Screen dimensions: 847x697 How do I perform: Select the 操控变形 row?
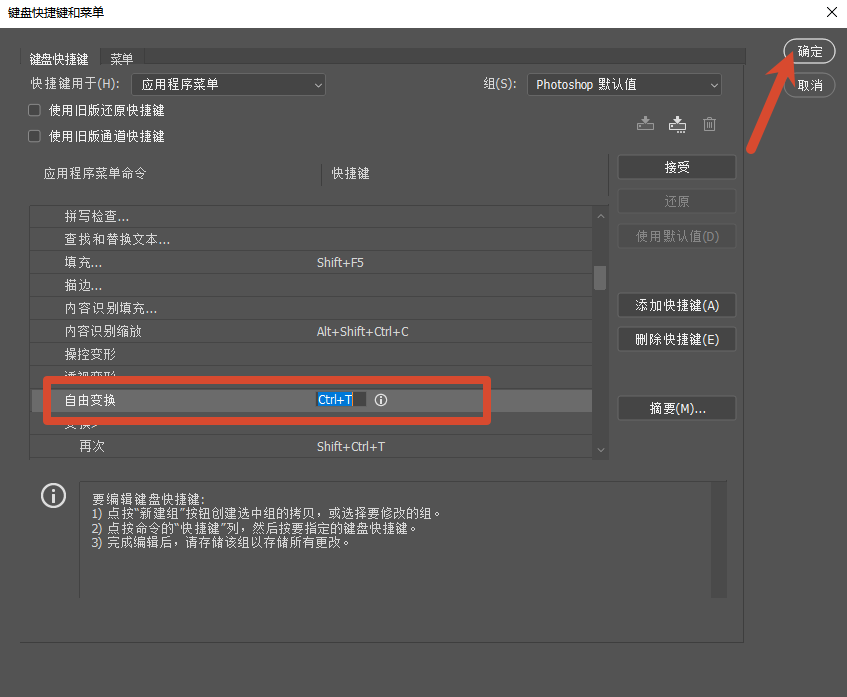coord(311,354)
